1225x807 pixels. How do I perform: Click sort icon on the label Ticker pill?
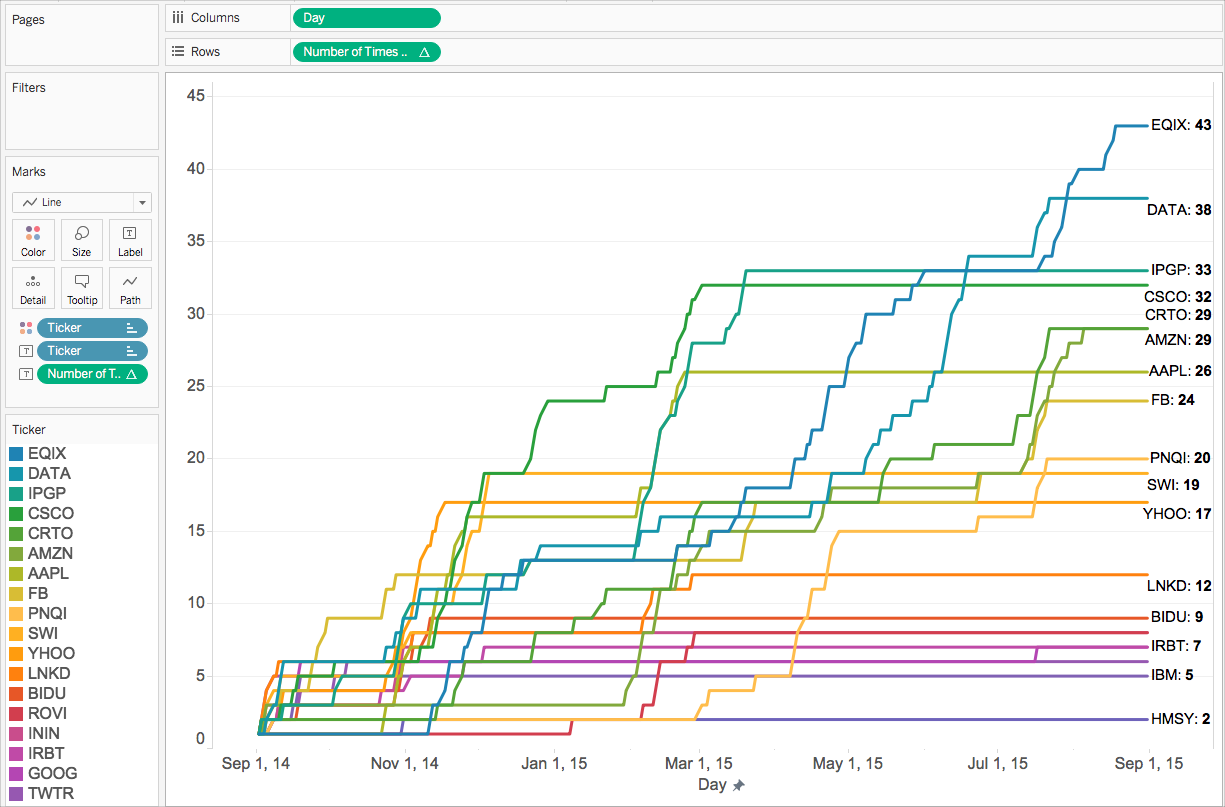[132, 351]
